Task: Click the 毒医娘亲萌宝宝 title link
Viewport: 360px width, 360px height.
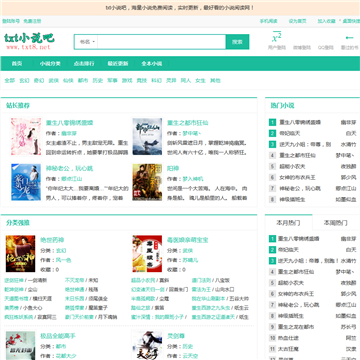Action: pos(188,240)
